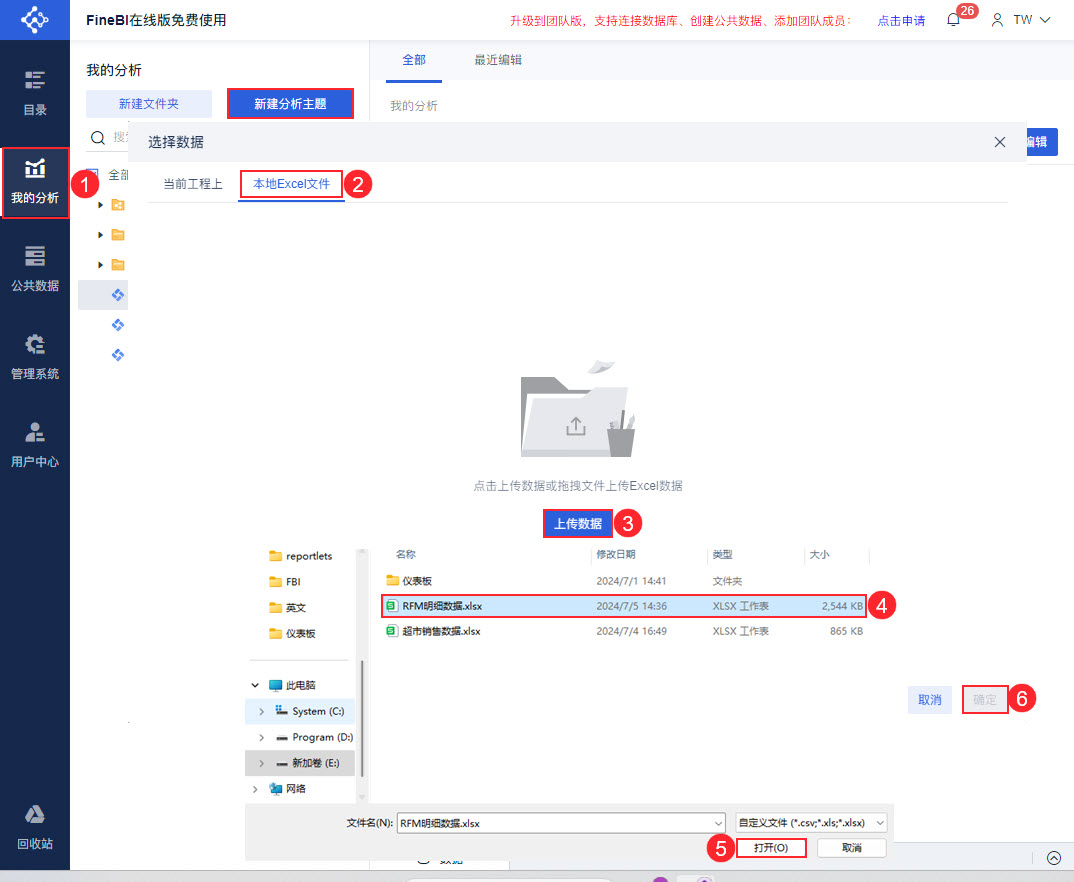
Task: Sort by 大小 column header
Action: [x=819, y=555]
